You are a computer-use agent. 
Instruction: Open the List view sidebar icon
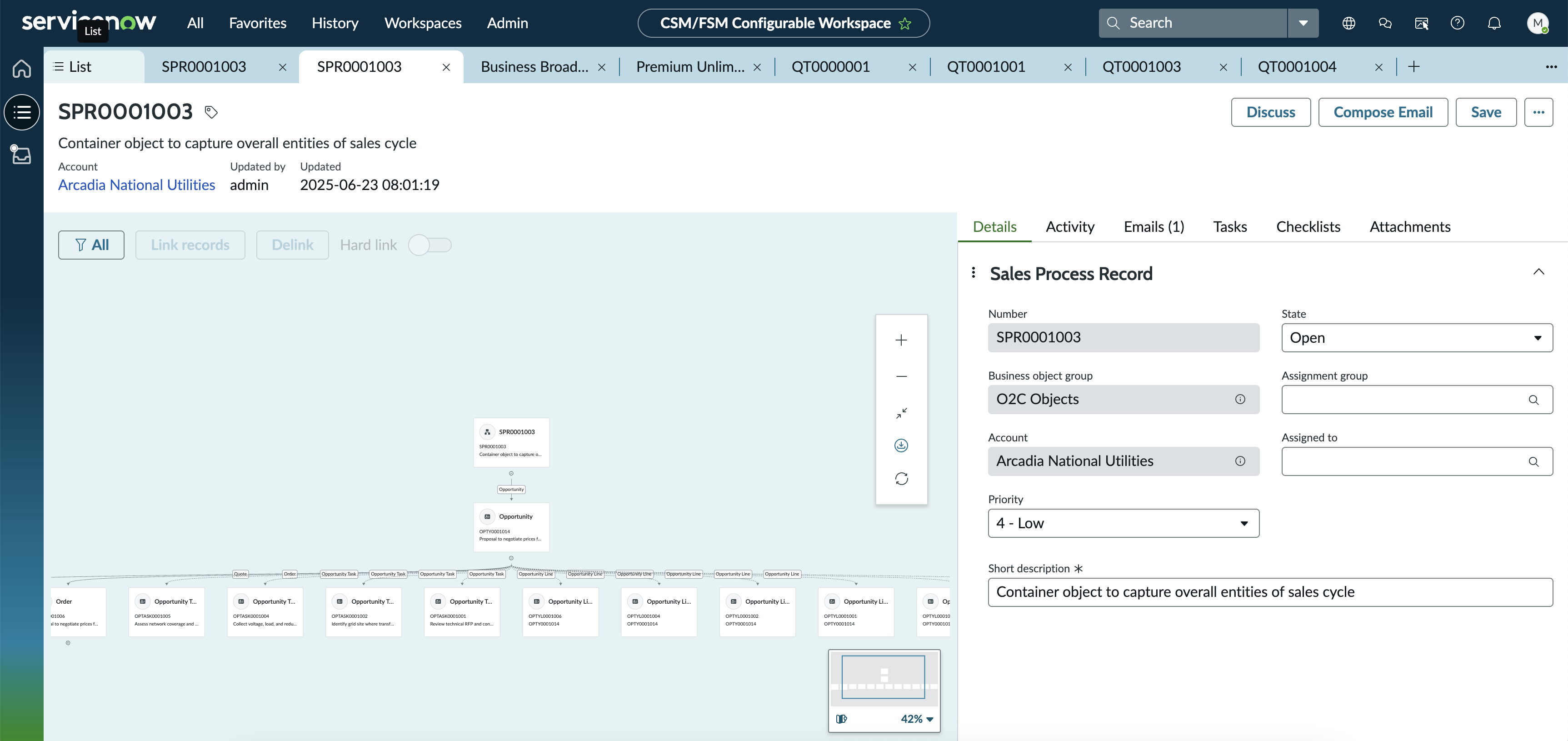pyautogui.click(x=22, y=112)
